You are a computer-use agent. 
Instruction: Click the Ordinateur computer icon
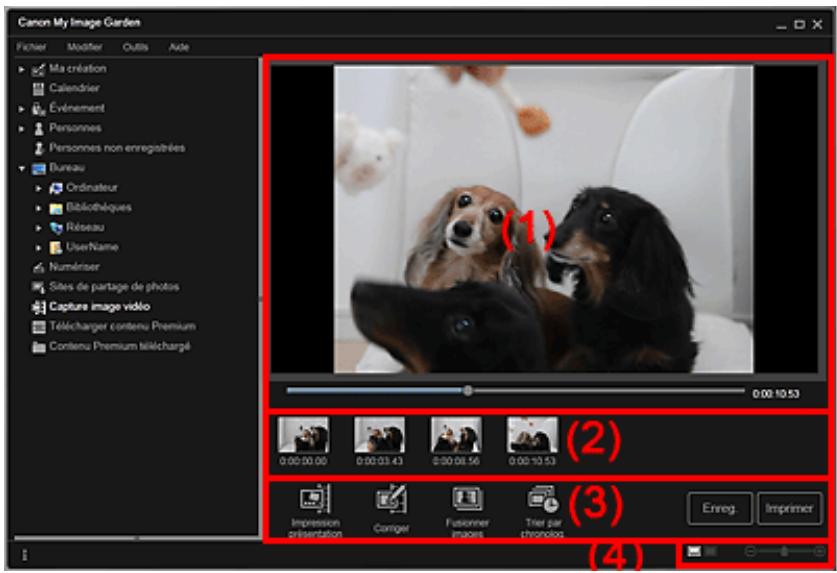[56, 189]
